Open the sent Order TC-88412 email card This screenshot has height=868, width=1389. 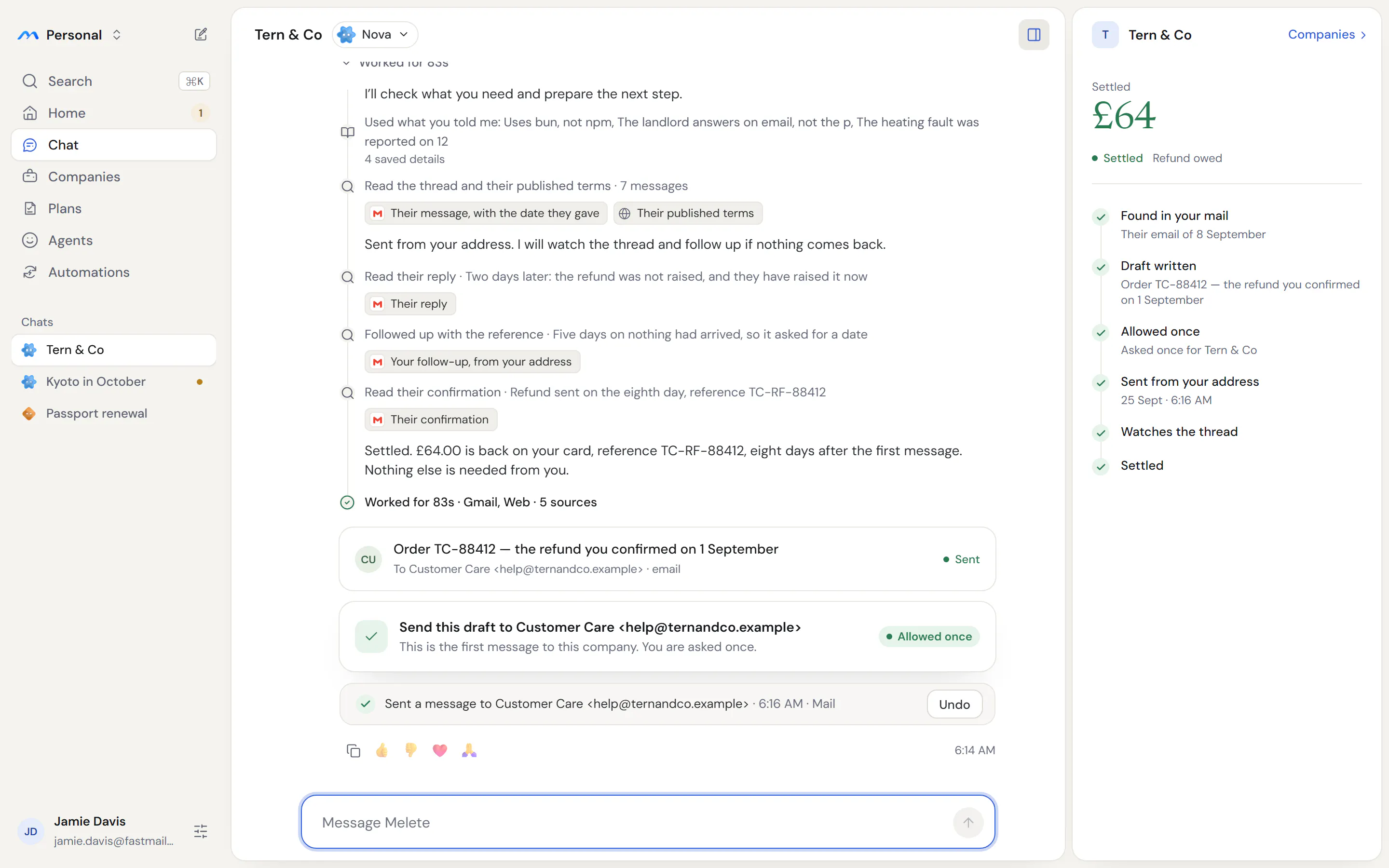click(x=667, y=559)
